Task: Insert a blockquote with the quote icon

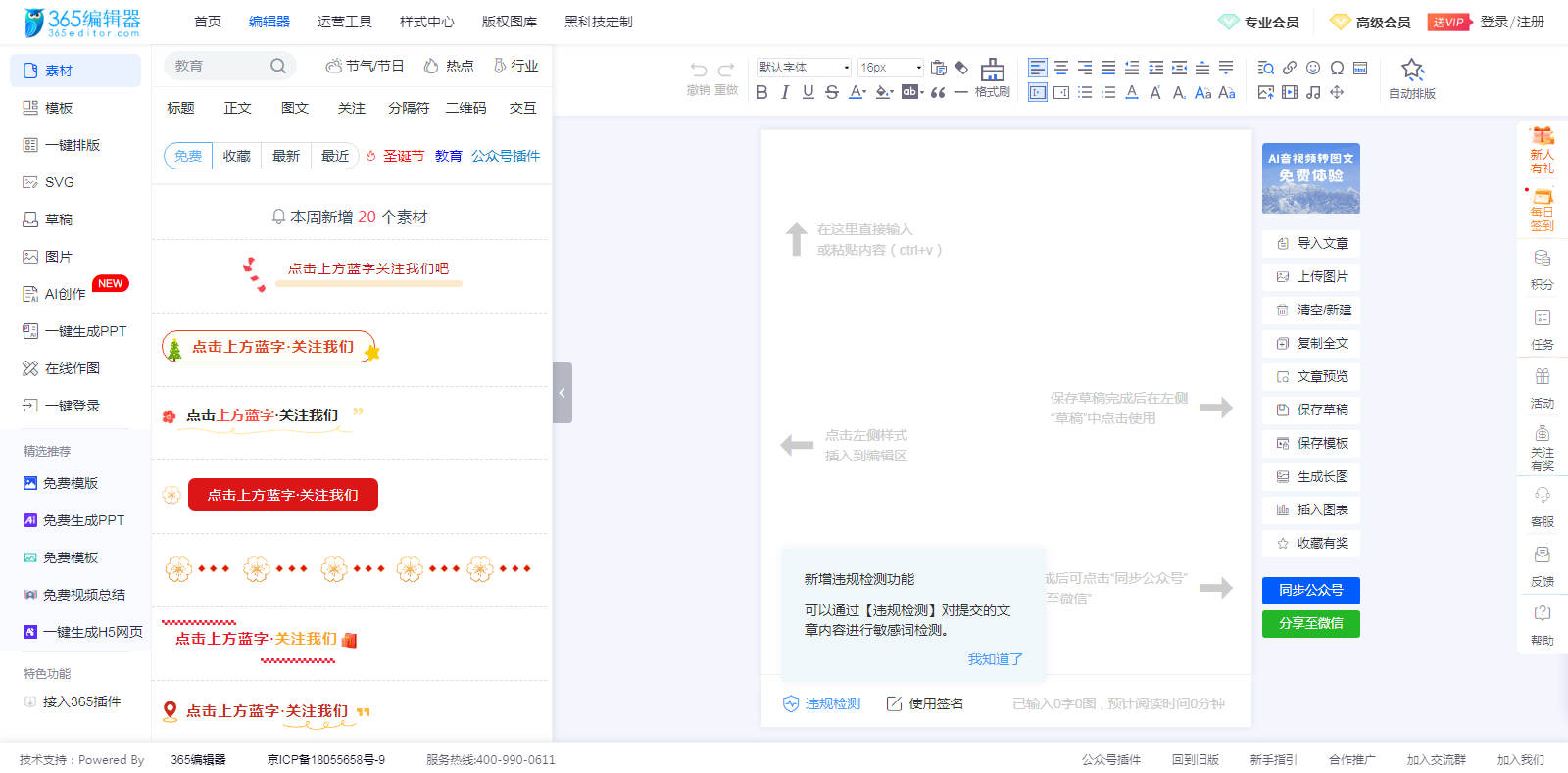Action: (938, 92)
